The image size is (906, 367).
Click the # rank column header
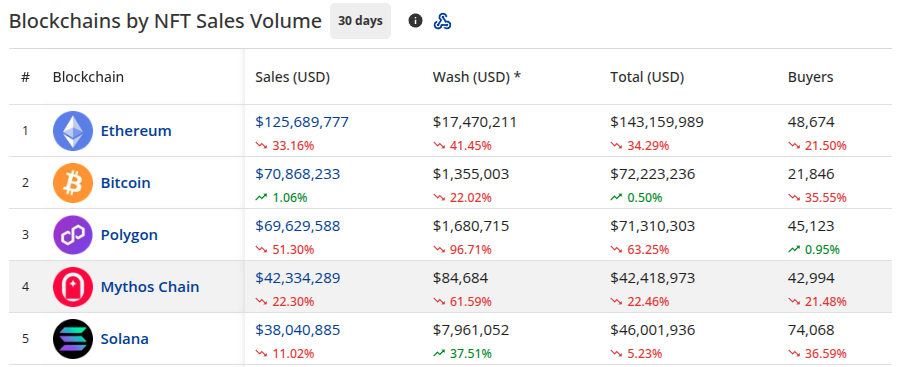[25, 77]
